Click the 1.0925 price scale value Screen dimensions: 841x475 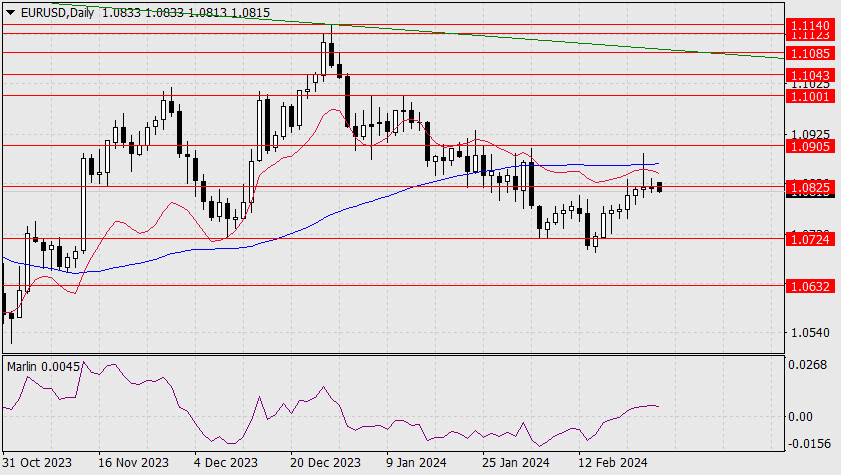pyautogui.click(x=810, y=133)
